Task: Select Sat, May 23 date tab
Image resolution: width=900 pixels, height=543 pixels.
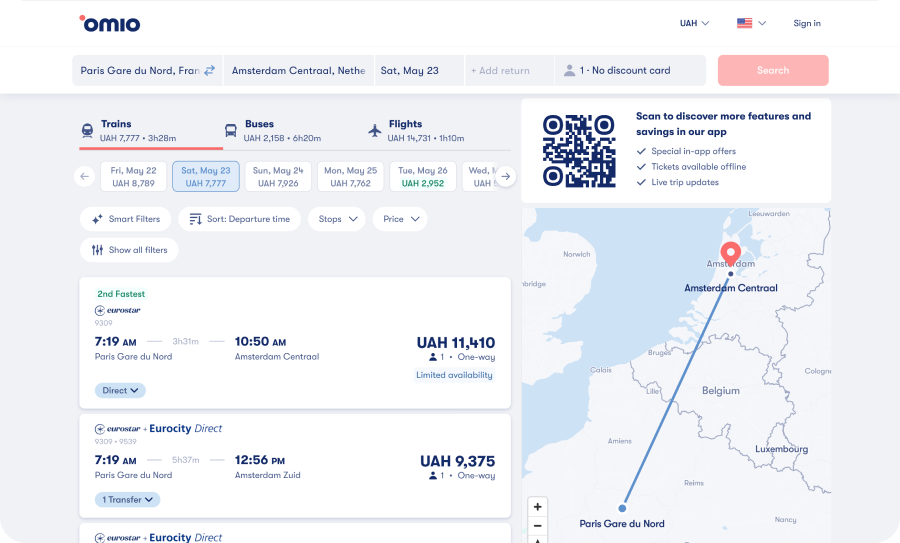Action: coord(206,176)
